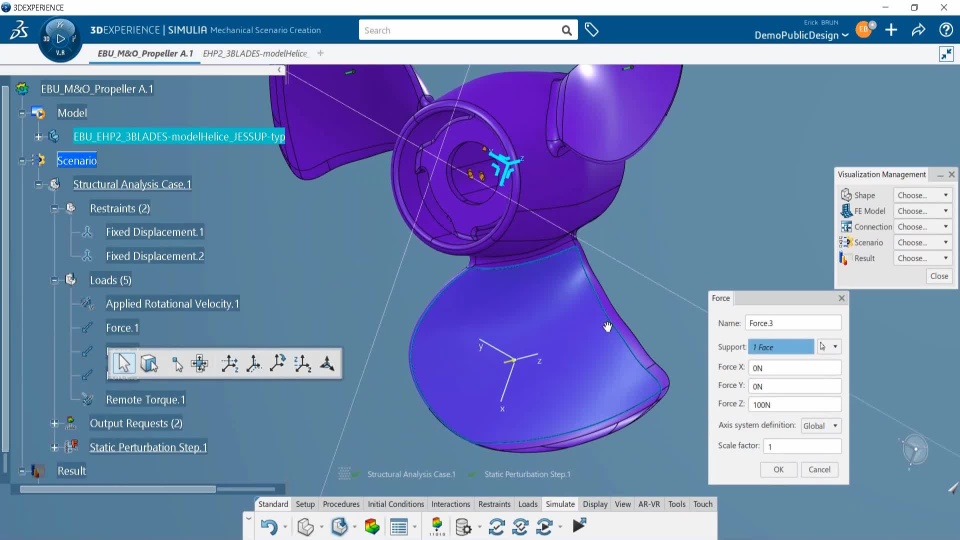Click Close in Visualization Management panel
Viewport: 960px width, 540px height.
tap(939, 276)
